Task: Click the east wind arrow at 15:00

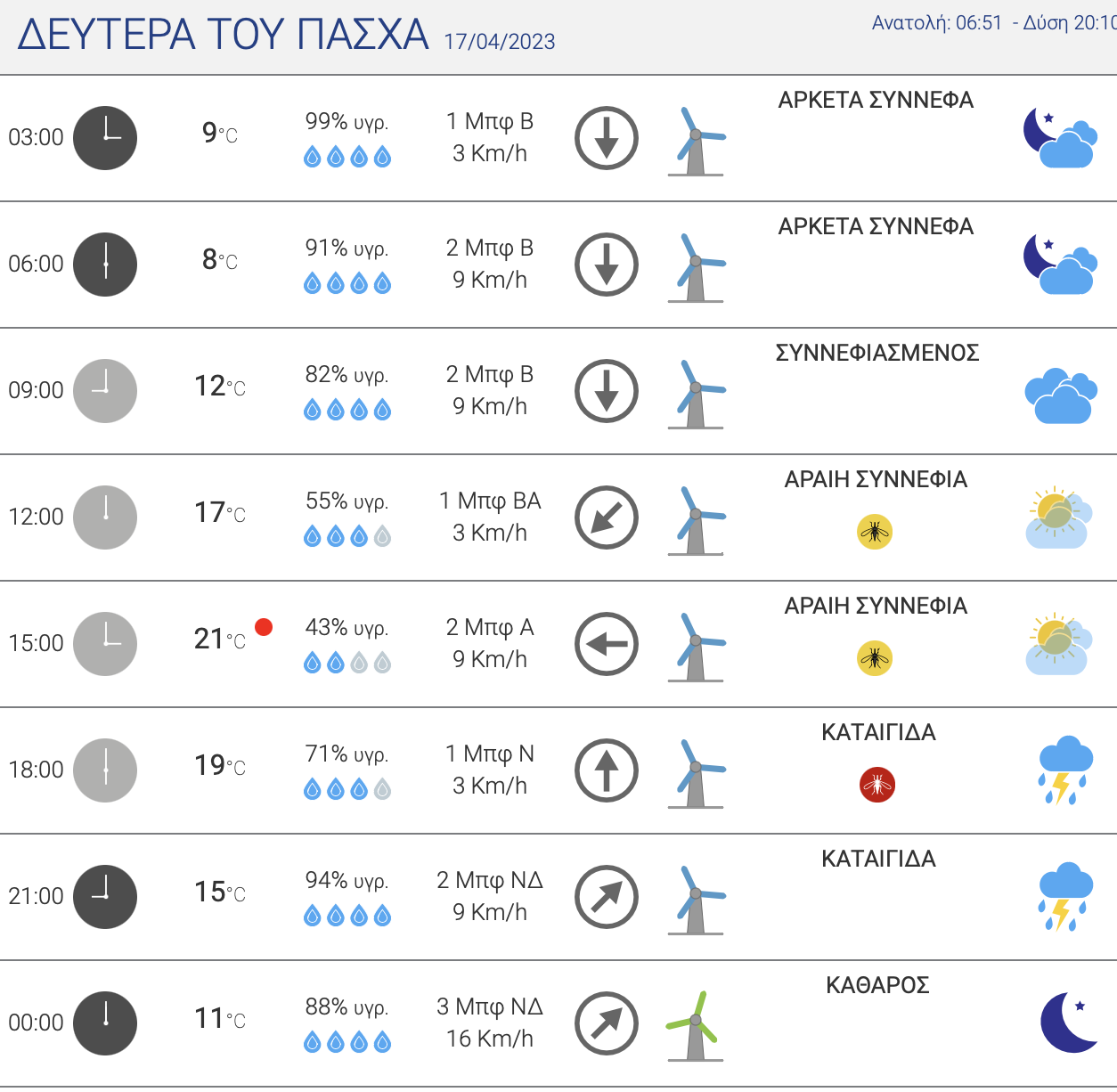Action: click(607, 644)
